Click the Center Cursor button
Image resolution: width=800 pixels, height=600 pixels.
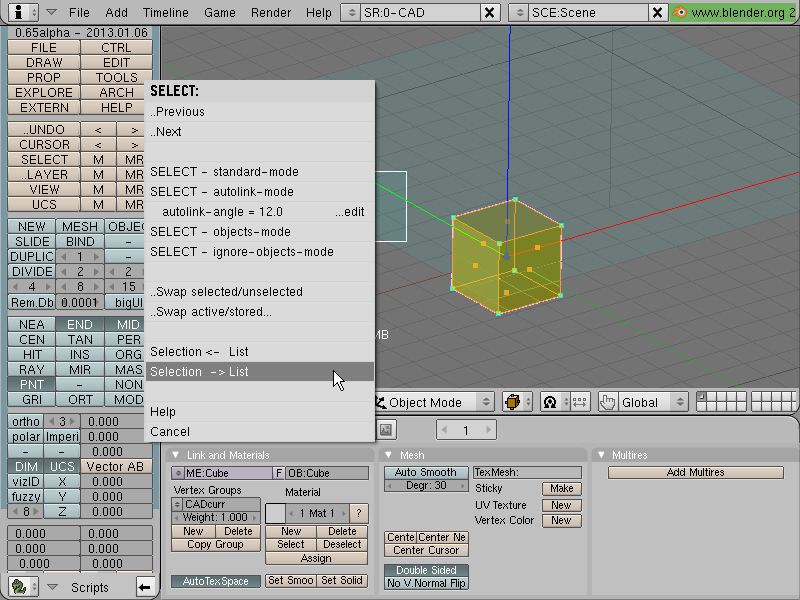[x=426, y=550]
